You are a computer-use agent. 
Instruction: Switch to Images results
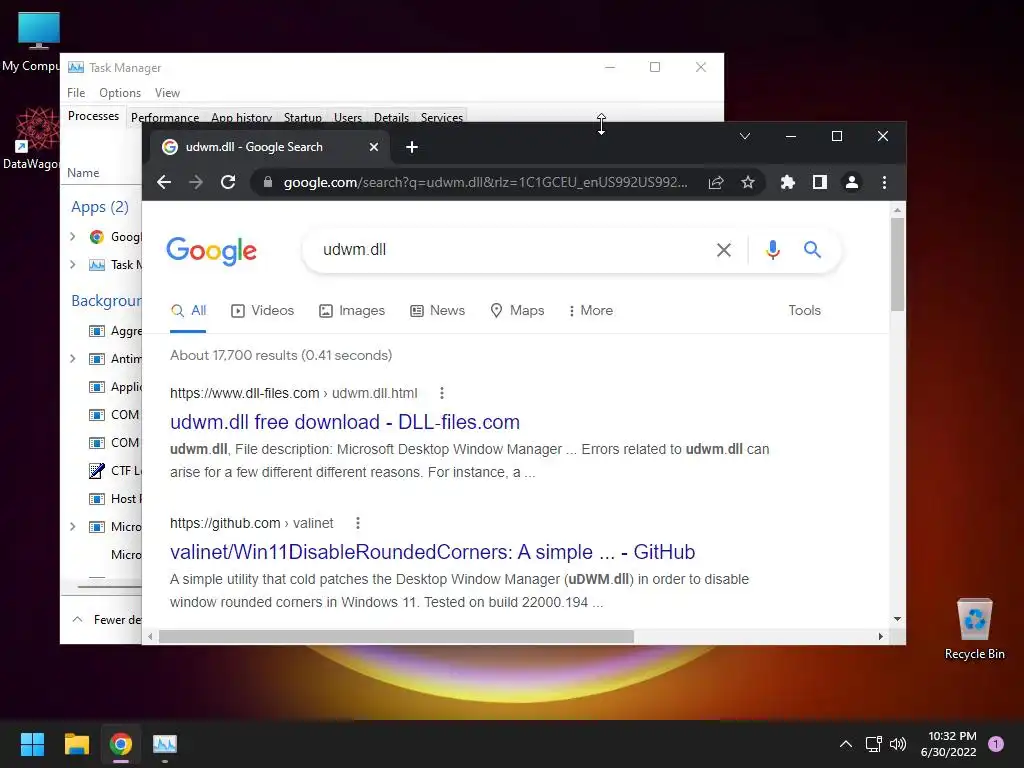pyautogui.click(x=352, y=311)
